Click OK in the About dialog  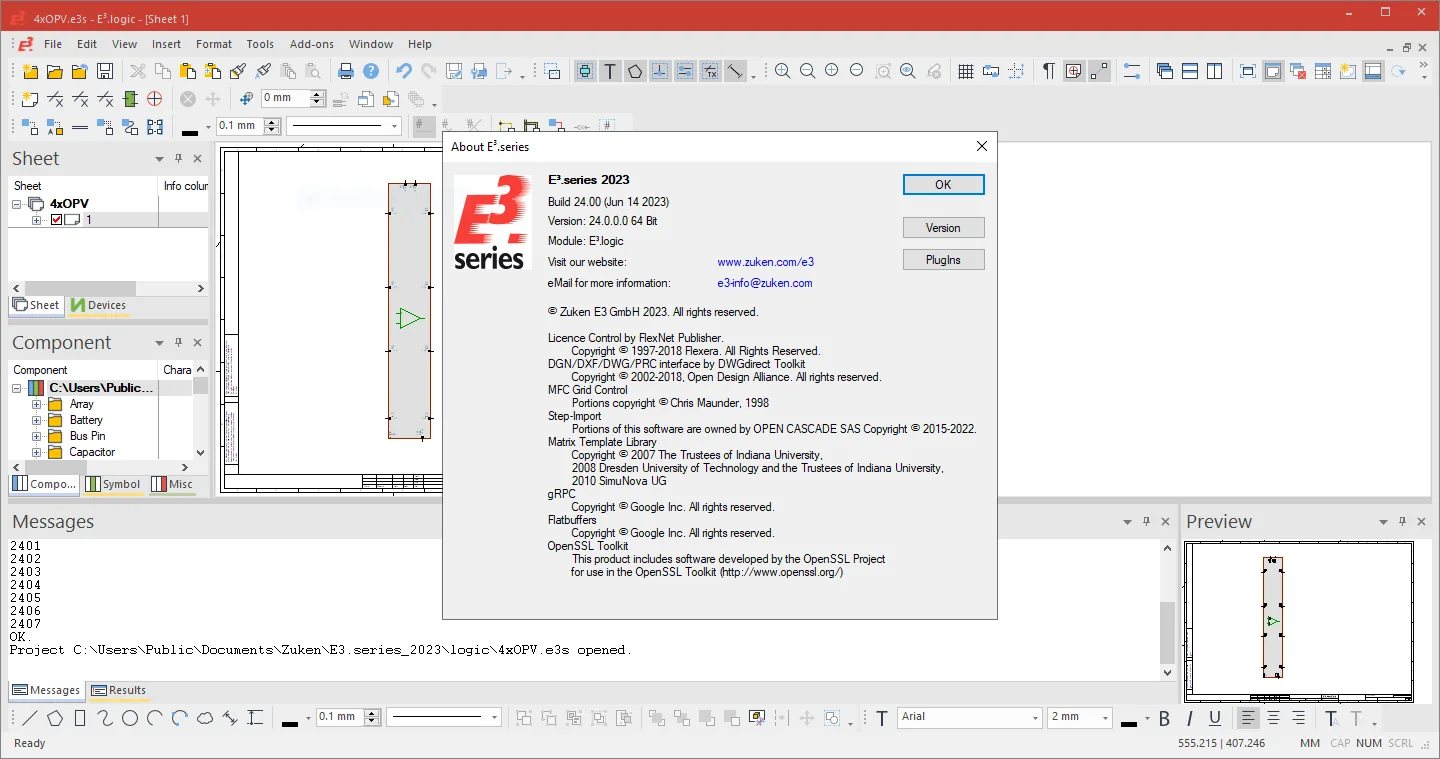click(x=943, y=185)
